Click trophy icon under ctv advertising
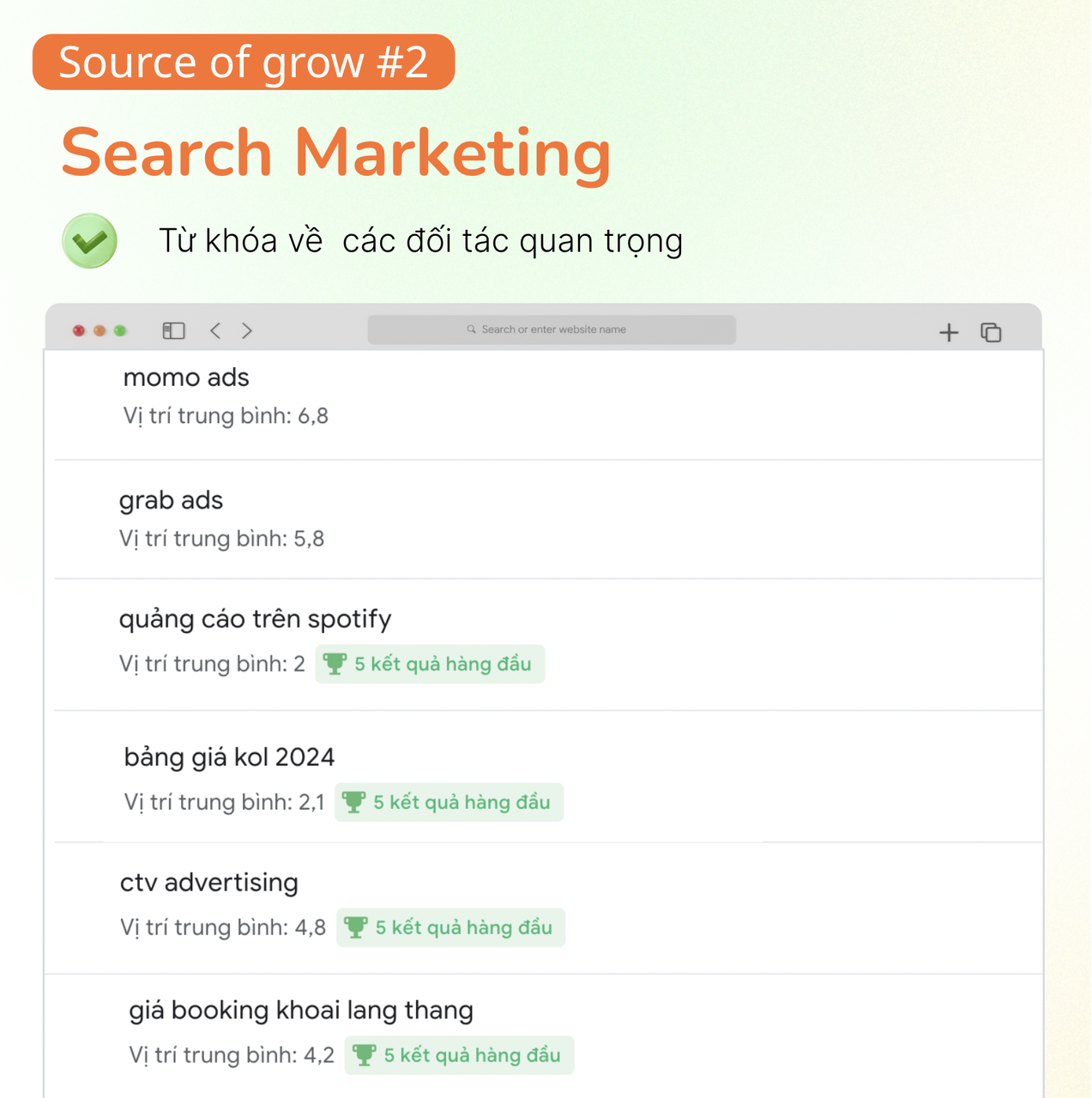Viewport: 1092px width, 1098px height. point(355,927)
